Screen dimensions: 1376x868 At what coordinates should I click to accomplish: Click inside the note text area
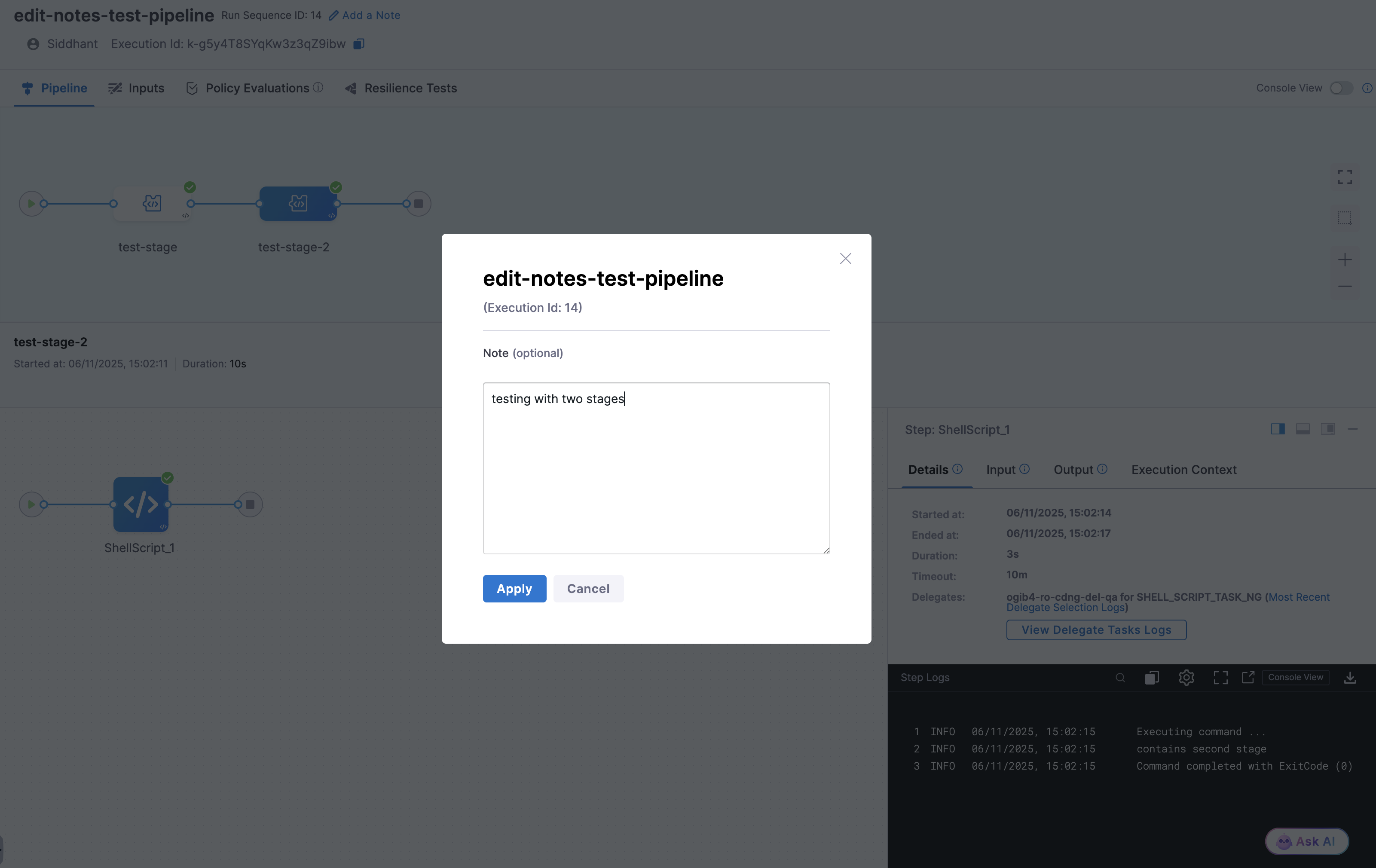[656, 468]
